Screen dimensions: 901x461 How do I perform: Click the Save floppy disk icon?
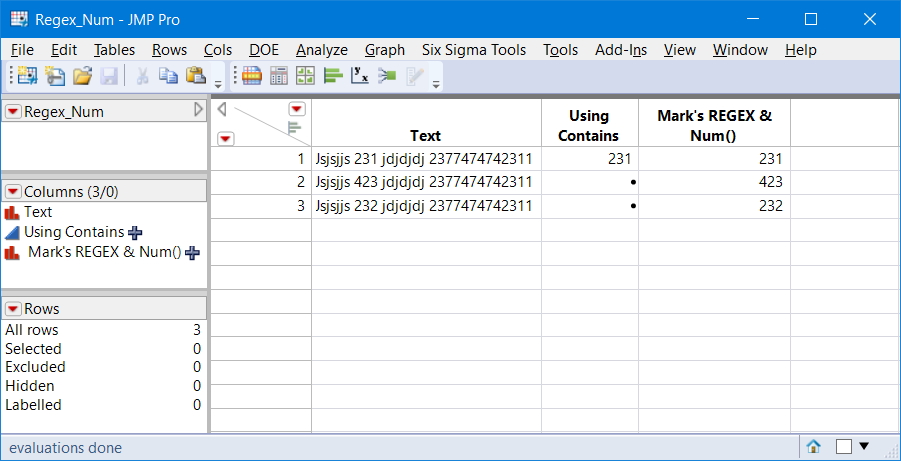(109, 76)
